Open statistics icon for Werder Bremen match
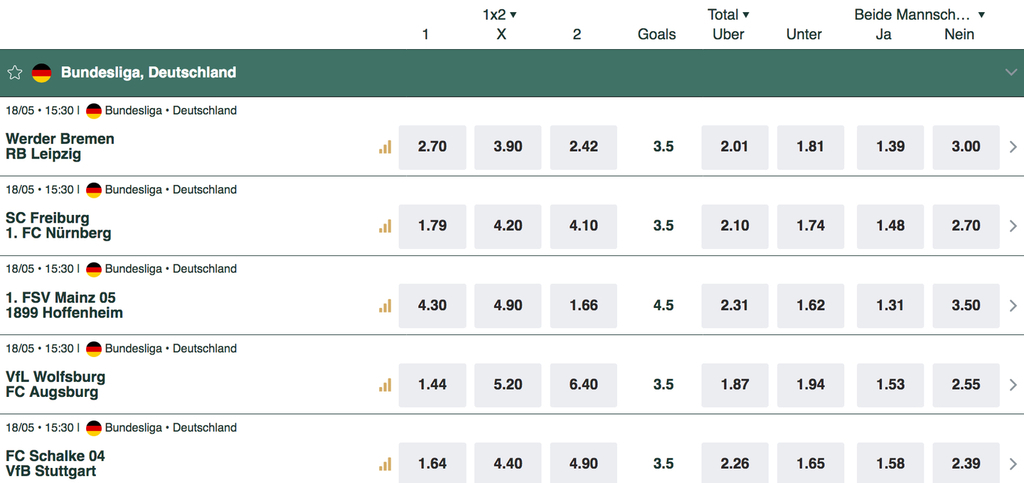This screenshot has width=1024, height=483. point(385,148)
